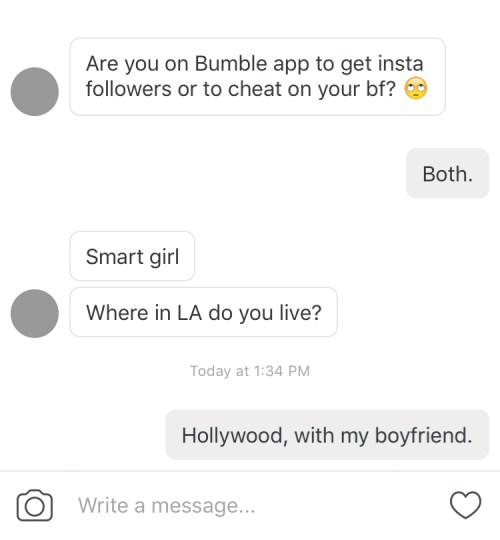Viewport: 500px width, 540px height.
Task: Select the 'Both.' reply bubble
Action: pos(447,173)
